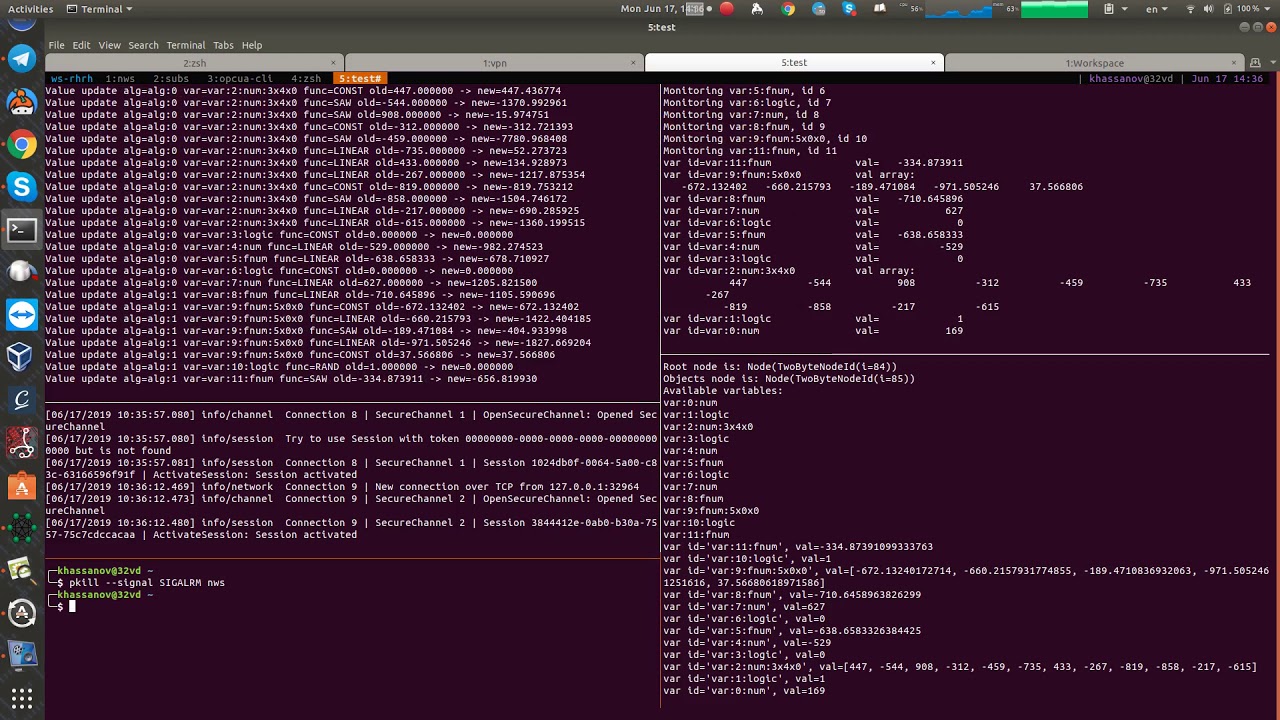The height and width of the screenshot is (720, 1280).
Task: Open the Edit menu
Action: click(x=81, y=45)
